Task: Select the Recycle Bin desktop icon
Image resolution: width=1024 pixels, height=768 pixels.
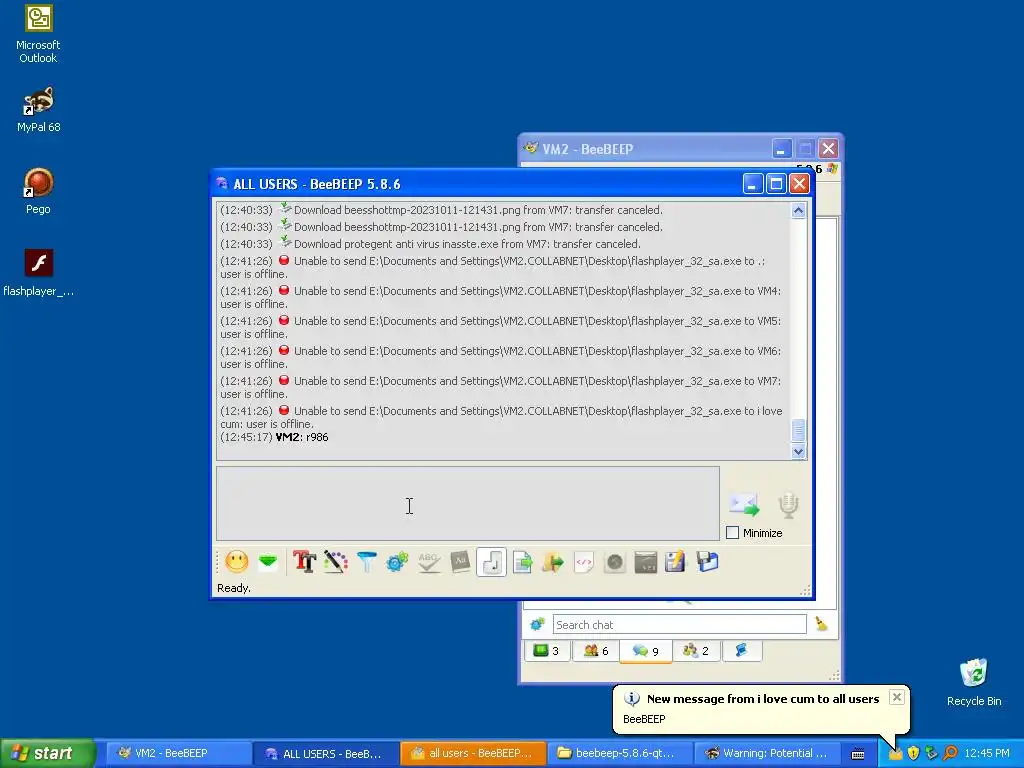Action: (974, 682)
